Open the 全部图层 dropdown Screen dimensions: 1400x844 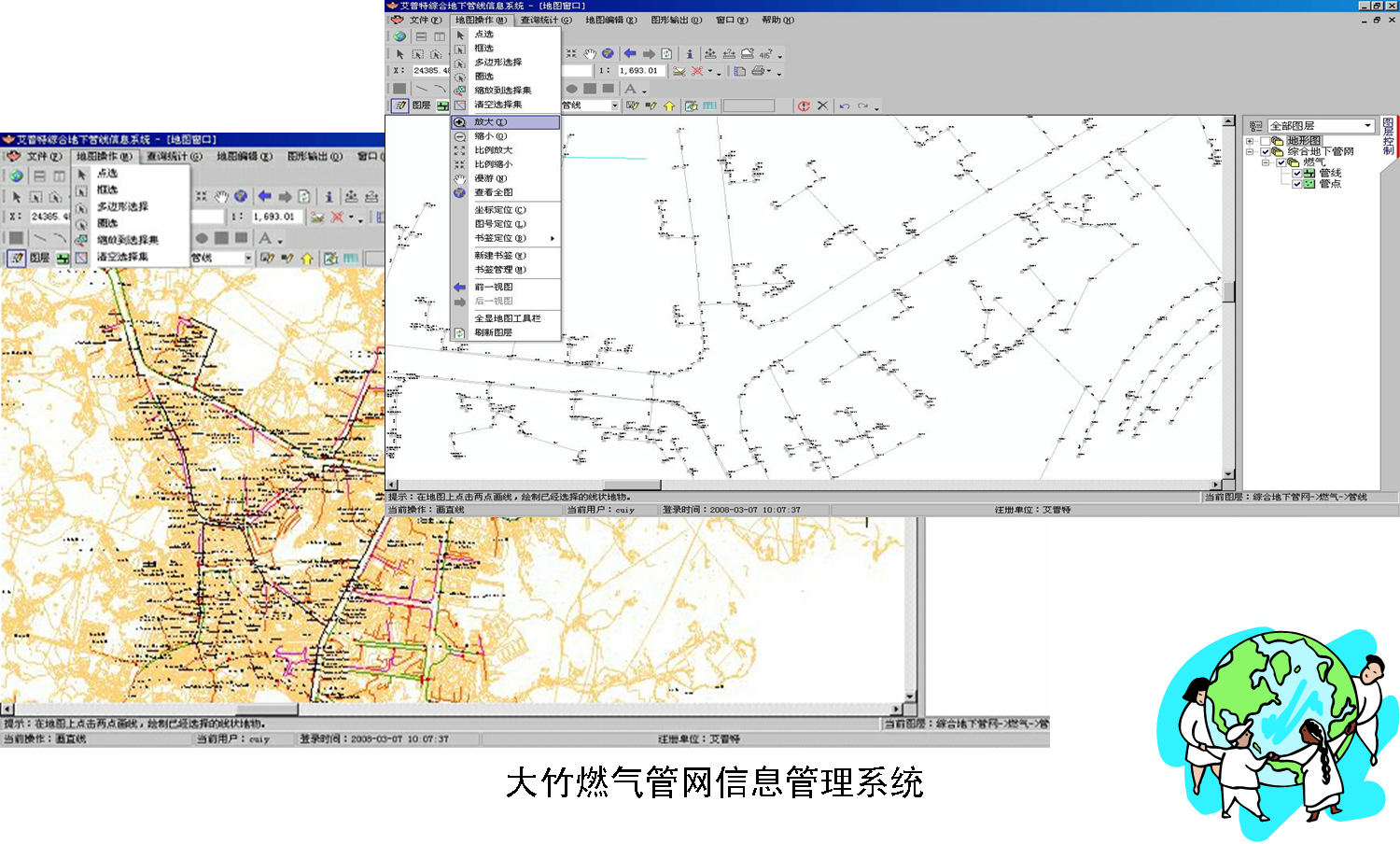[1367, 125]
